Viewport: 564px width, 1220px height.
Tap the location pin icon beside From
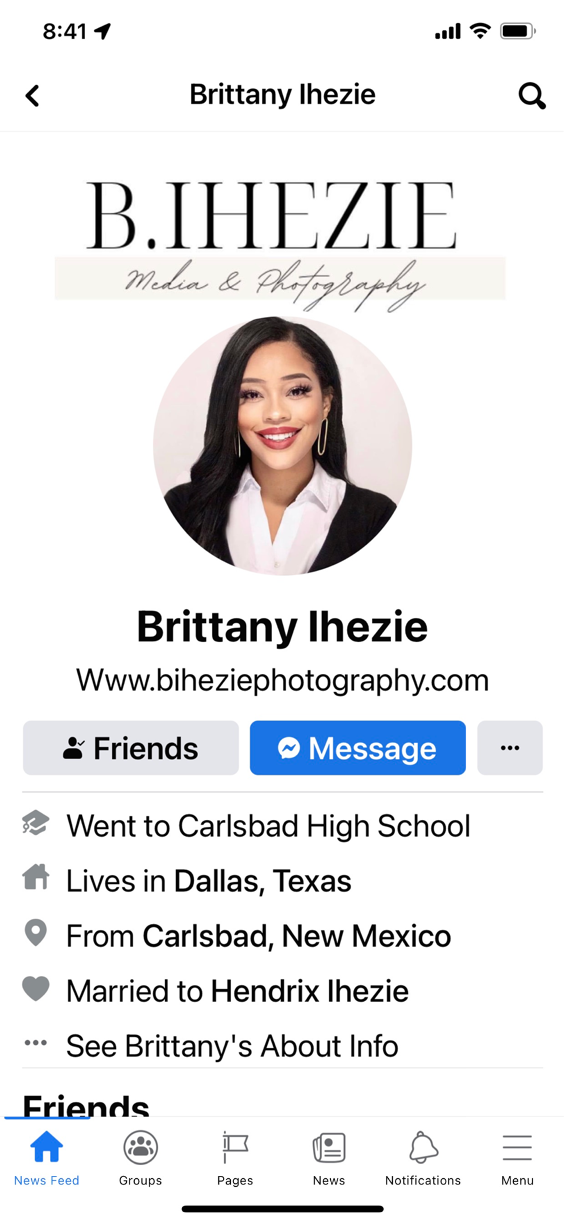point(36,933)
